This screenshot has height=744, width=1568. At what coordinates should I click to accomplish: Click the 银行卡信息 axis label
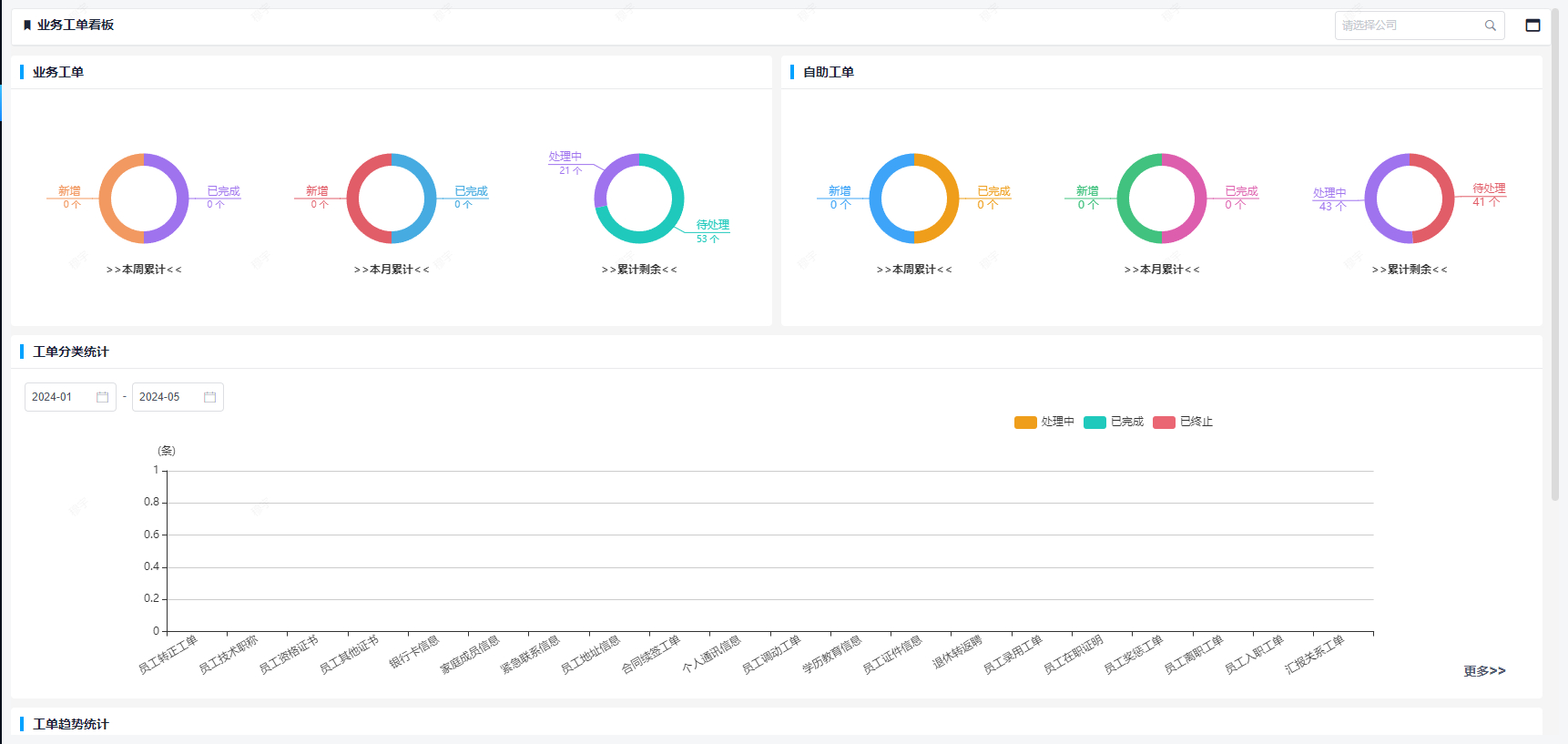point(414,652)
